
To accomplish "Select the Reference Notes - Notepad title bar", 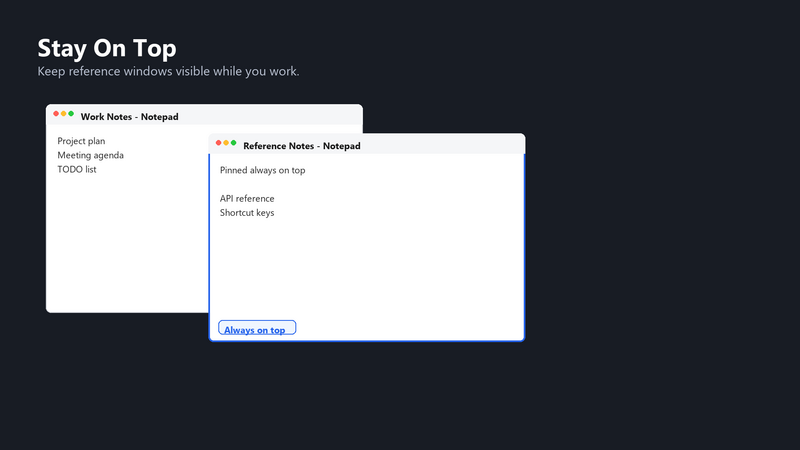I will 367,144.
